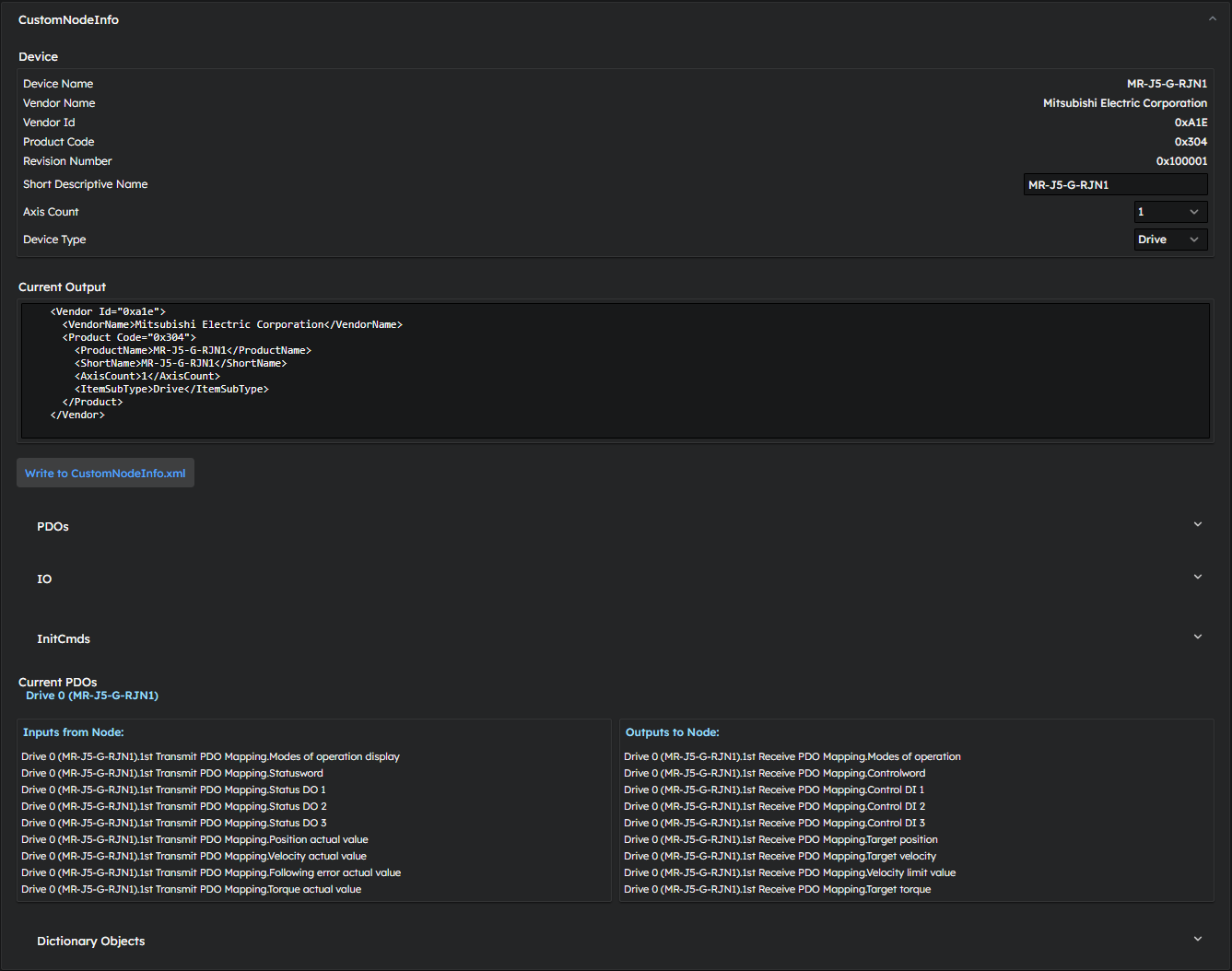Viewport: 1232px width, 971px height.
Task: Click the Receive PDO Modes of operation row
Action: [792, 756]
